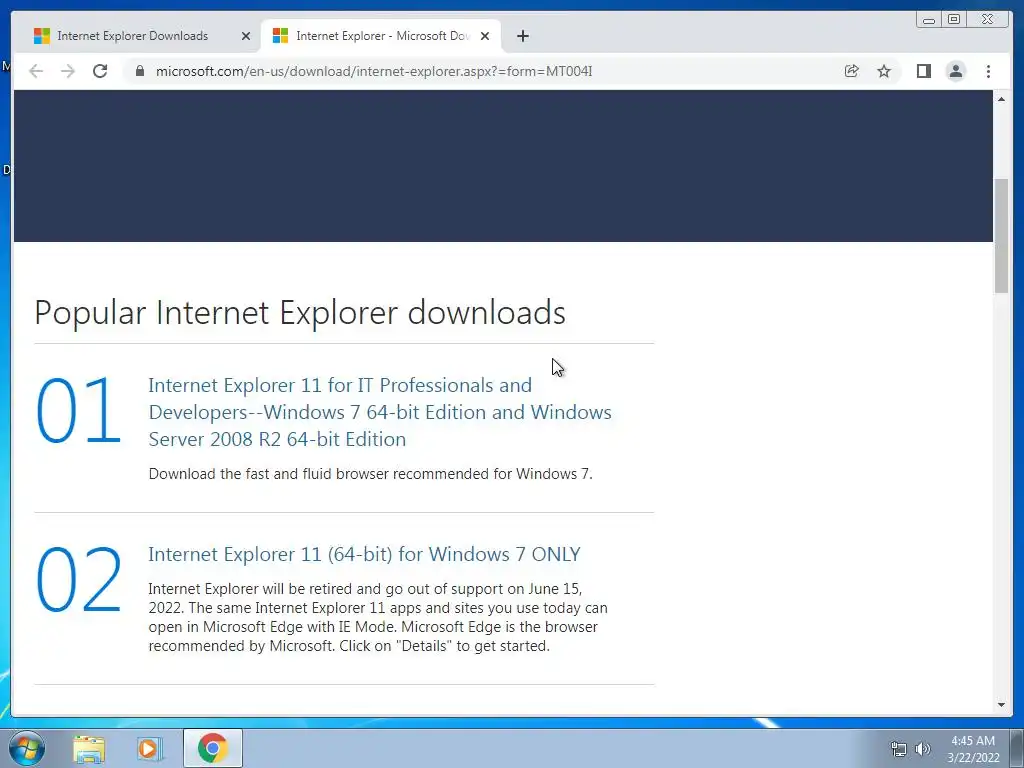This screenshot has height=768, width=1024.
Task: Click the Popular Internet Explorer downloads heading
Action: tap(300, 312)
